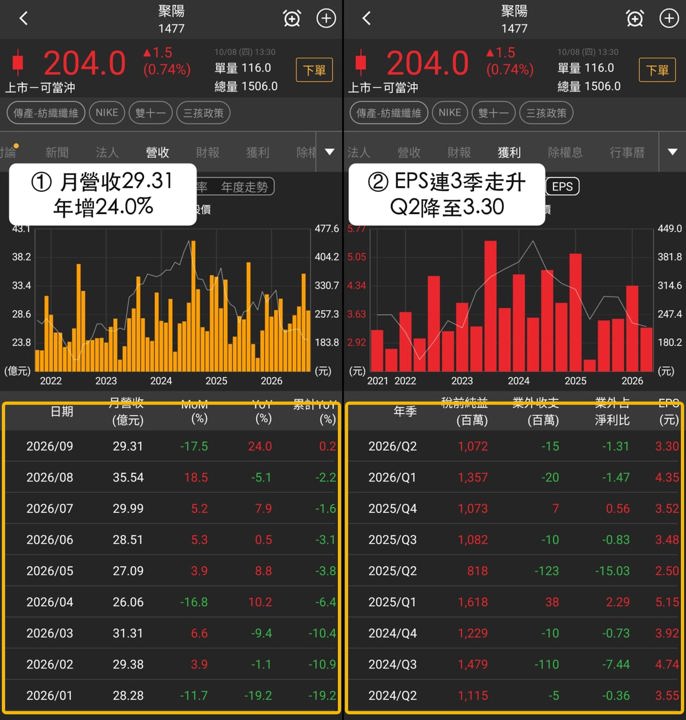The height and width of the screenshot is (720, 686).
Task: Switch to 行事曆 tab
Action: click(627, 152)
